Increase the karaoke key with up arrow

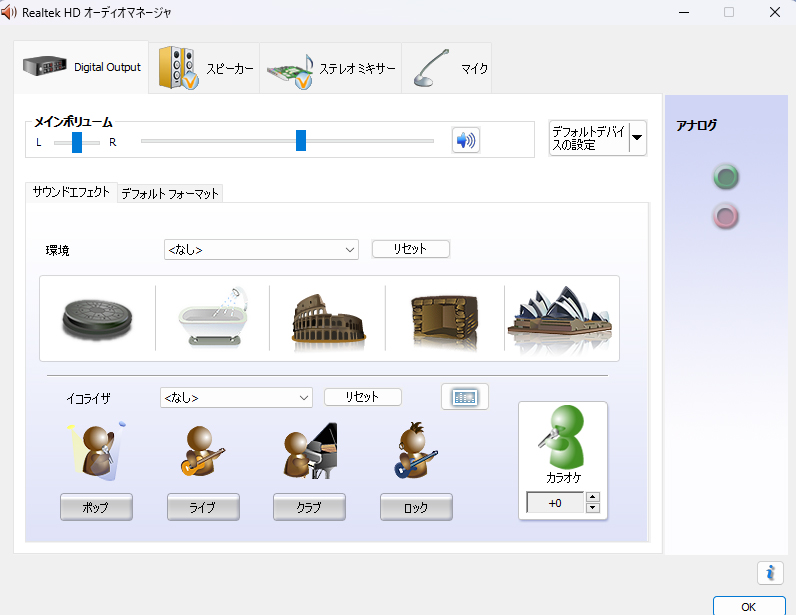[x=592, y=497]
